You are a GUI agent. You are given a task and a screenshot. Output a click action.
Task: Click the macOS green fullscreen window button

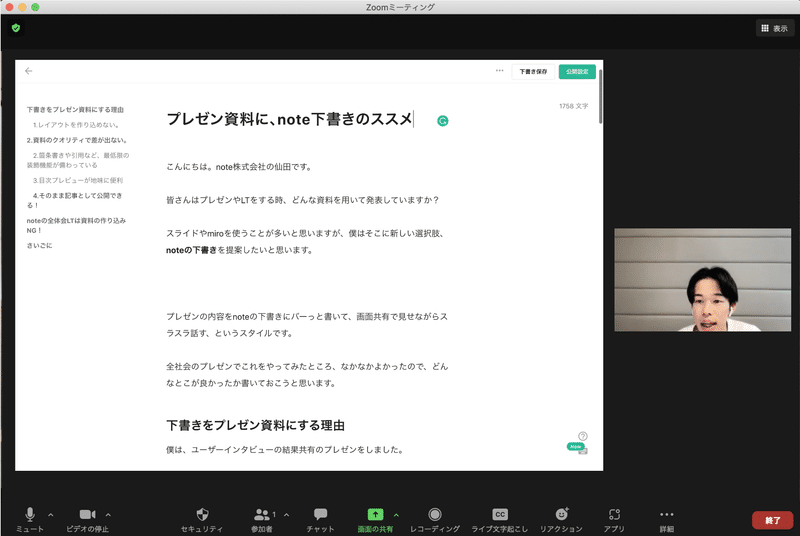35,7
